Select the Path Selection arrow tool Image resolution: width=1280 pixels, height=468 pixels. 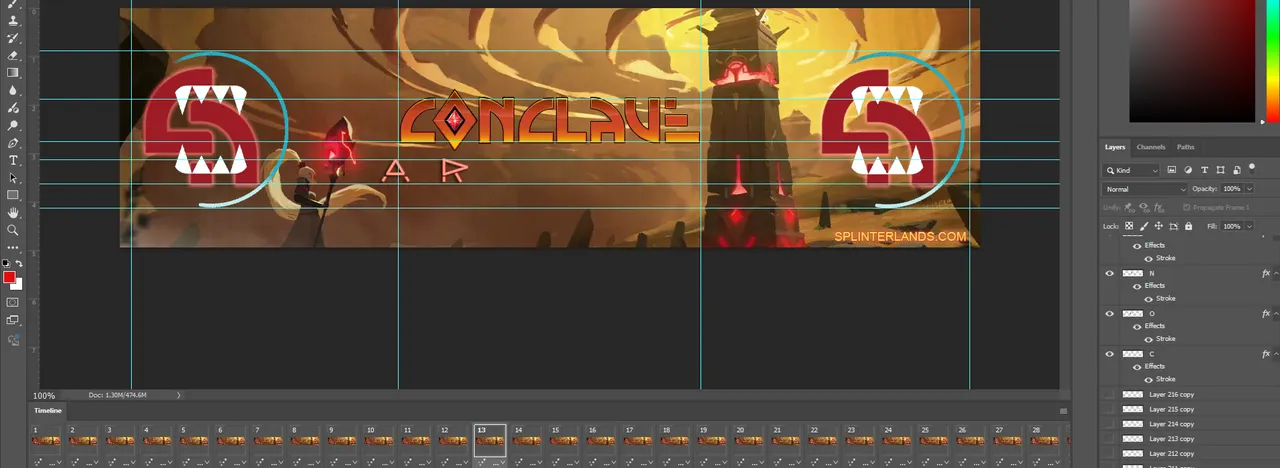tap(13, 178)
